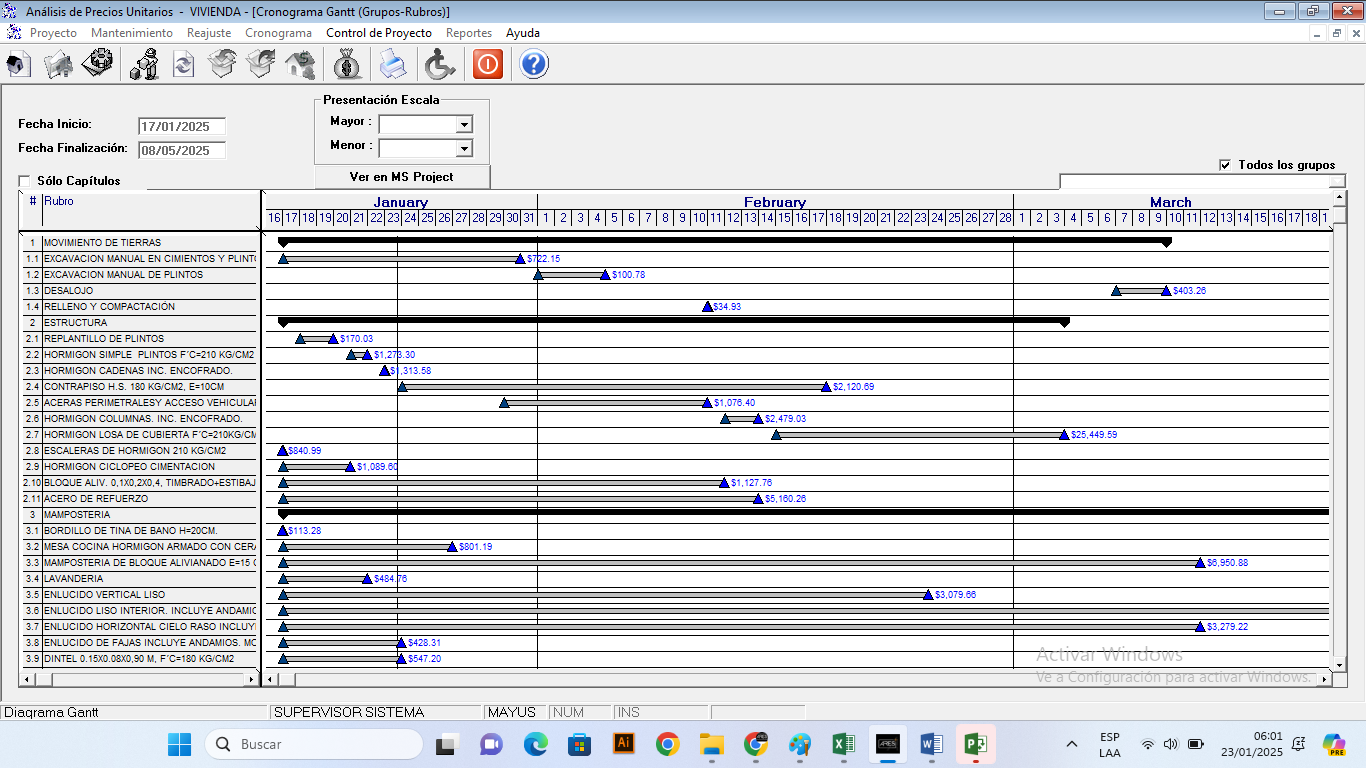The width and height of the screenshot is (1366, 768).
Task: Open MS Project from the taskbar
Action: click(975, 744)
